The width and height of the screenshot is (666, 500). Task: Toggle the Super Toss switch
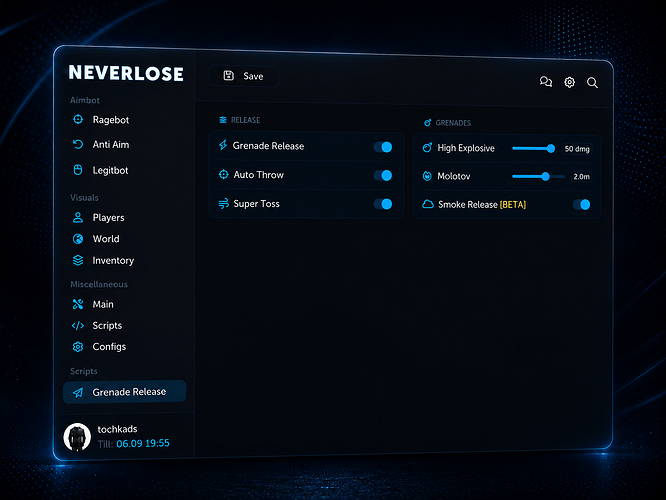pyautogui.click(x=383, y=204)
